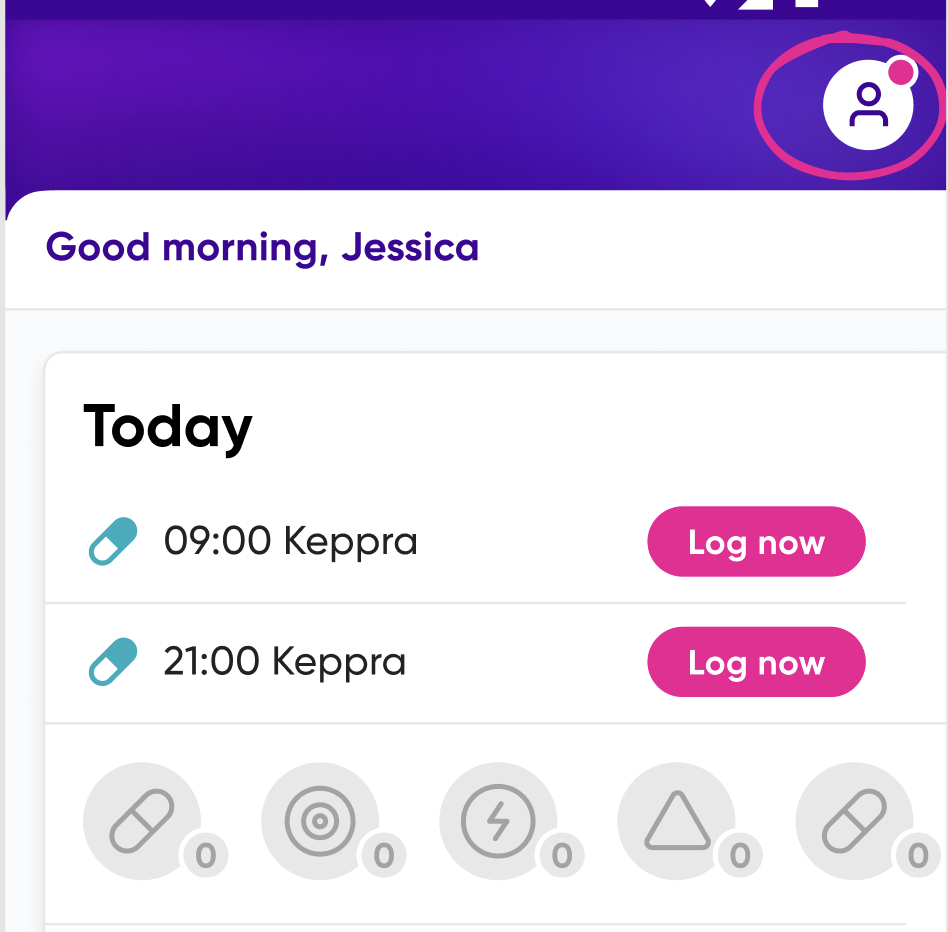Tap the zero badge on triangle icon
Viewport: 948px width, 932px height.
740,855
